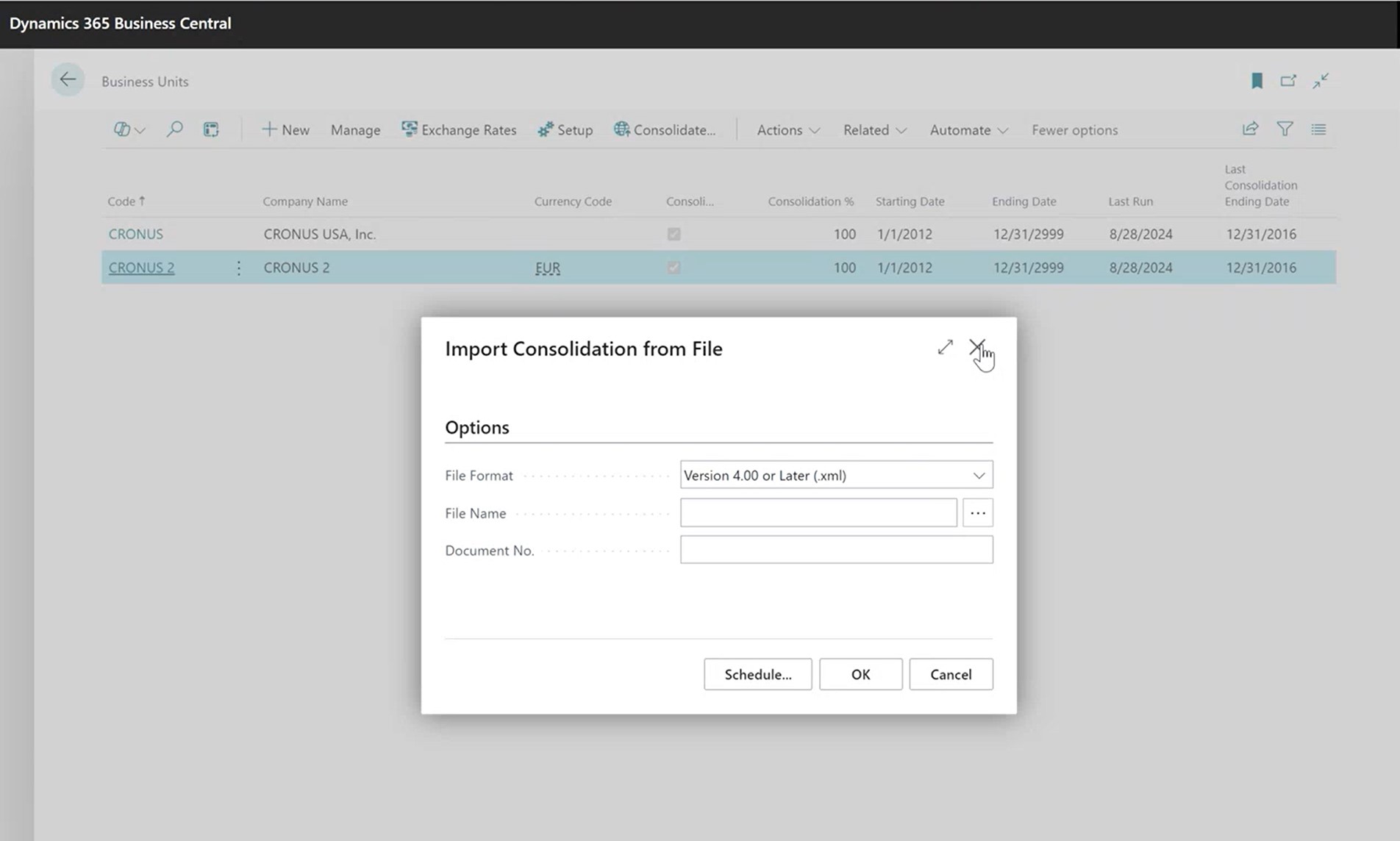Click the Schedule... button
The height and width of the screenshot is (841, 1400).
tap(757, 674)
